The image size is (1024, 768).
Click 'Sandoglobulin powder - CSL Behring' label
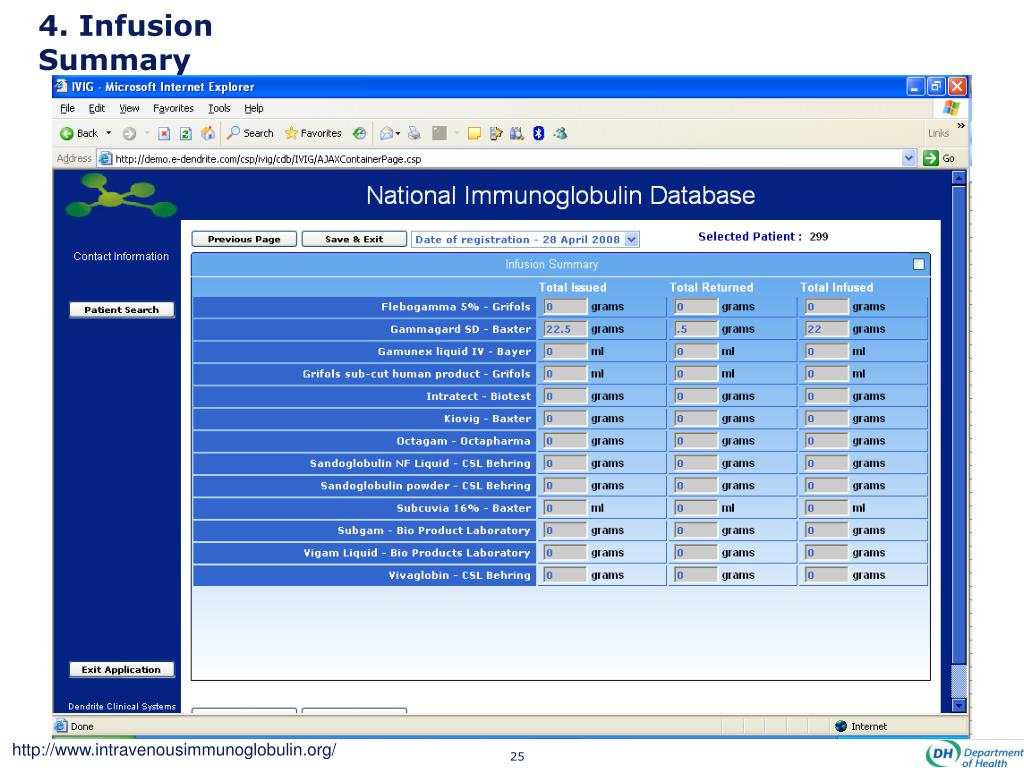pyautogui.click(x=425, y=486)
